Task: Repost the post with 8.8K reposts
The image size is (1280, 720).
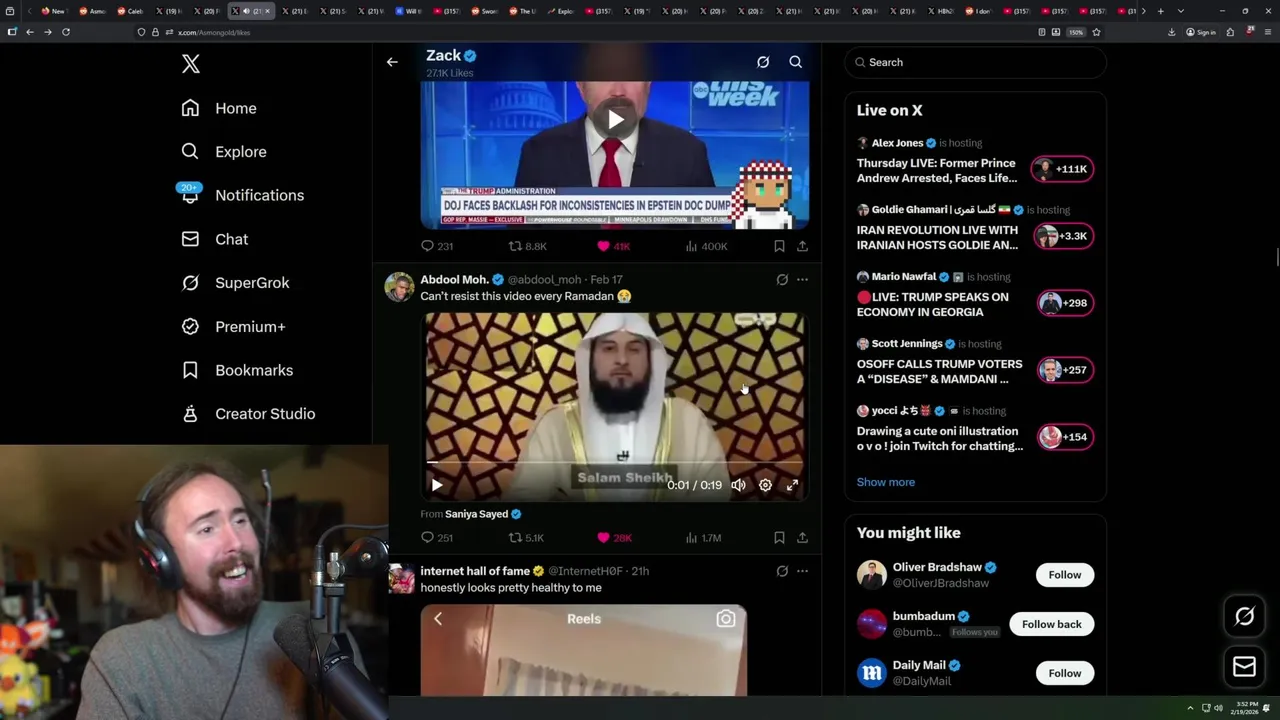Action: (527, 246)
